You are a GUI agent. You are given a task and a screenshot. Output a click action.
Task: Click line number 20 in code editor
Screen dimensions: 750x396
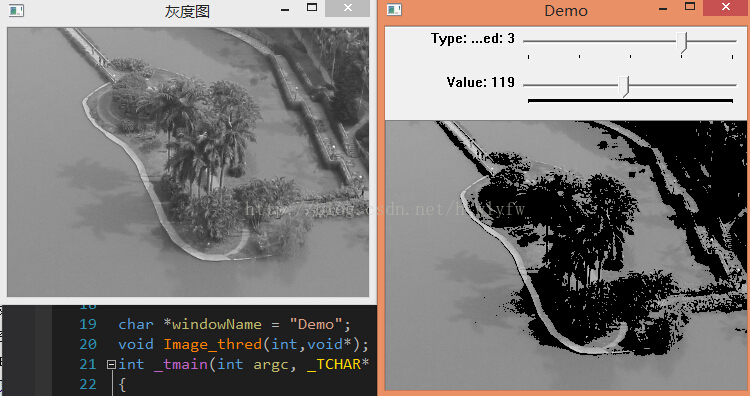(x=88, y=344)
